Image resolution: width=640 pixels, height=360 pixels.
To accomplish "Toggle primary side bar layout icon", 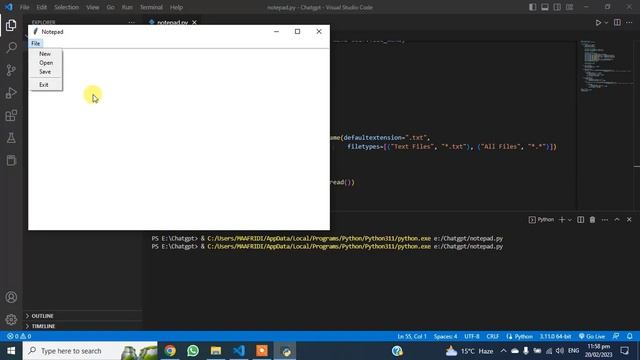I will (533, 7).
